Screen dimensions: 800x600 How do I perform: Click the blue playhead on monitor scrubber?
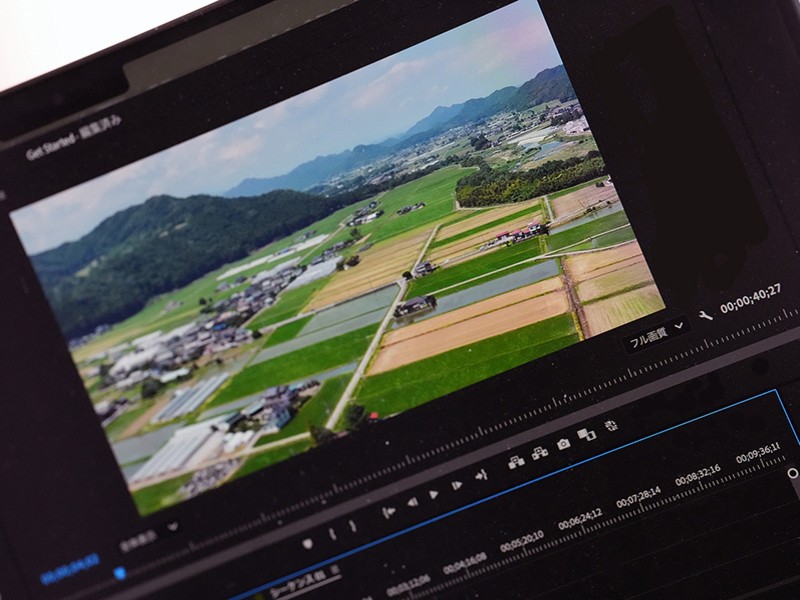tap(120, 573)
